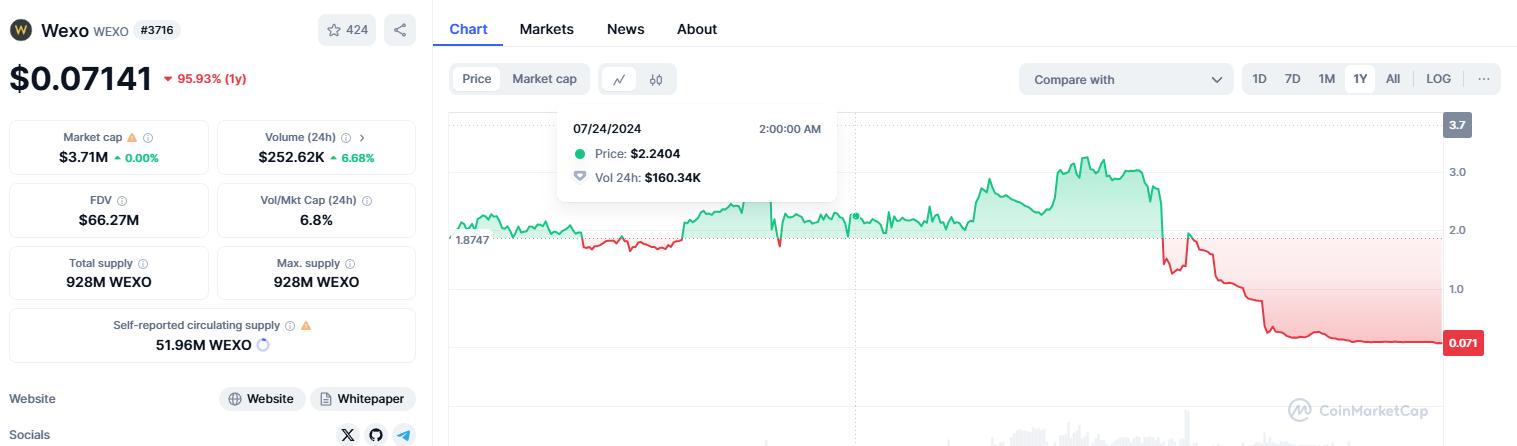Toggle chart to Market cap view
Screen dimensions: 1517x446
(544, 79)
